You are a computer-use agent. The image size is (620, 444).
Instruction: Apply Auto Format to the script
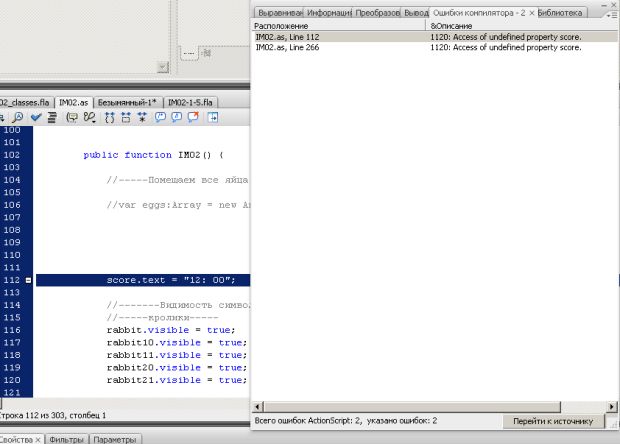click(52, 117)
